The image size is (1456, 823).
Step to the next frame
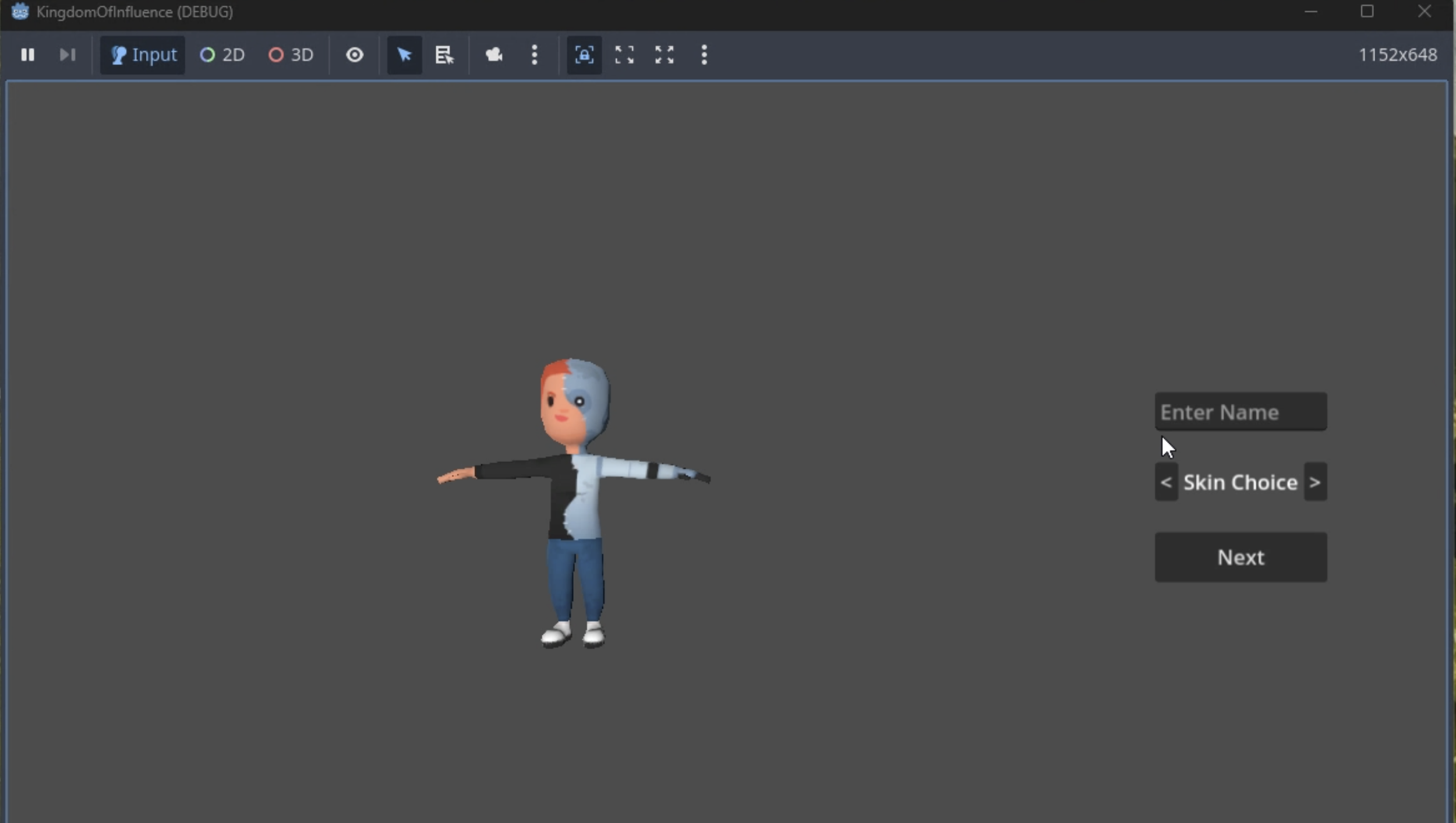[x=68, y=54]
